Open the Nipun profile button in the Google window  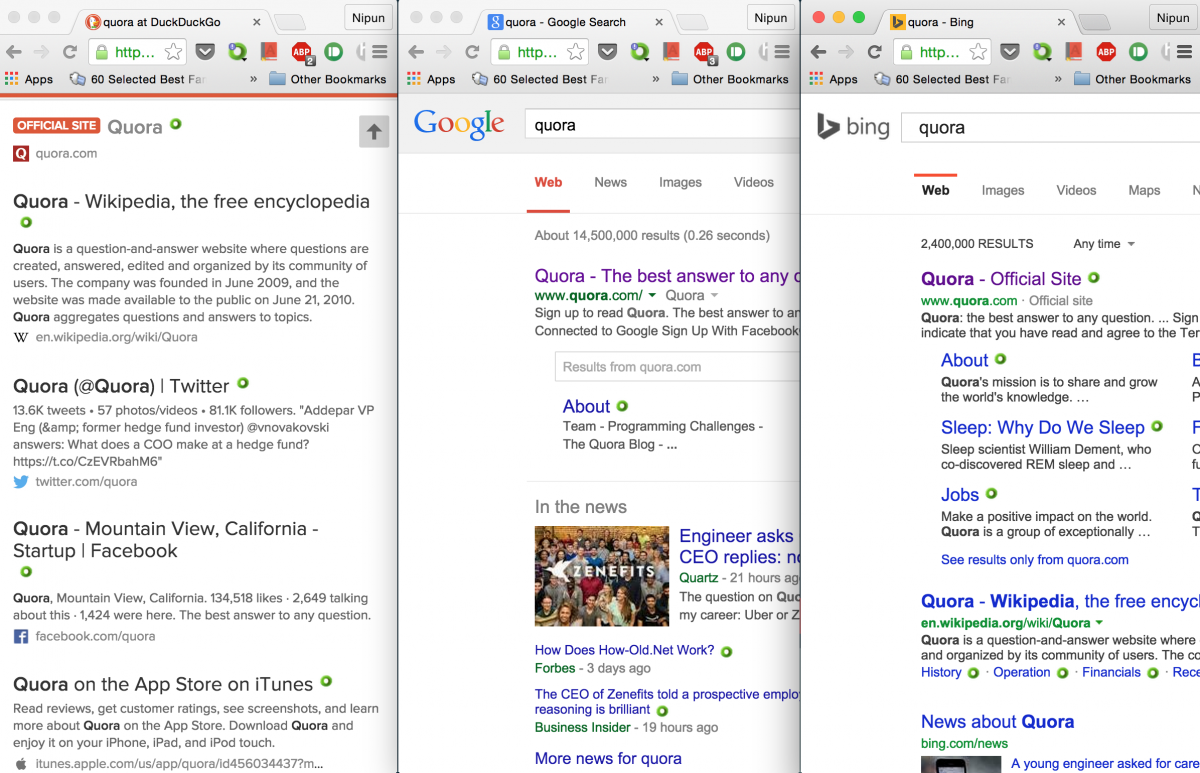[x=771, y=17]
